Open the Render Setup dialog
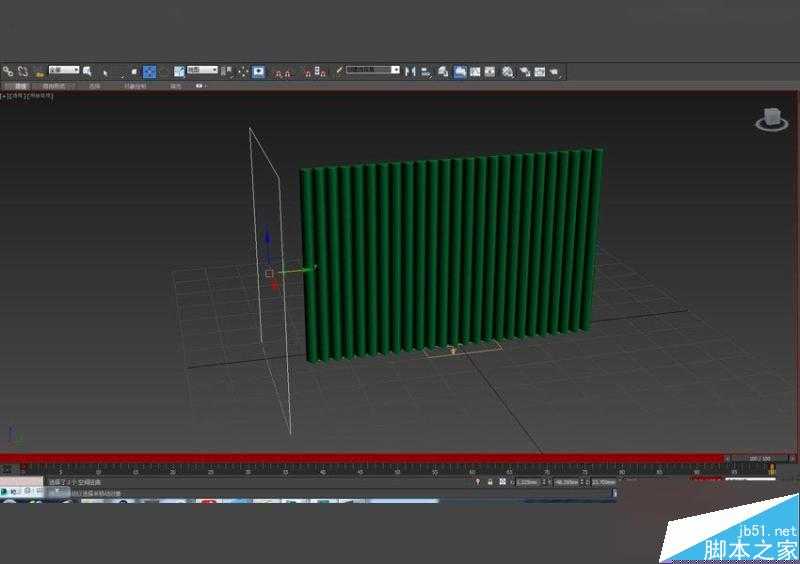 pos(524,72)
